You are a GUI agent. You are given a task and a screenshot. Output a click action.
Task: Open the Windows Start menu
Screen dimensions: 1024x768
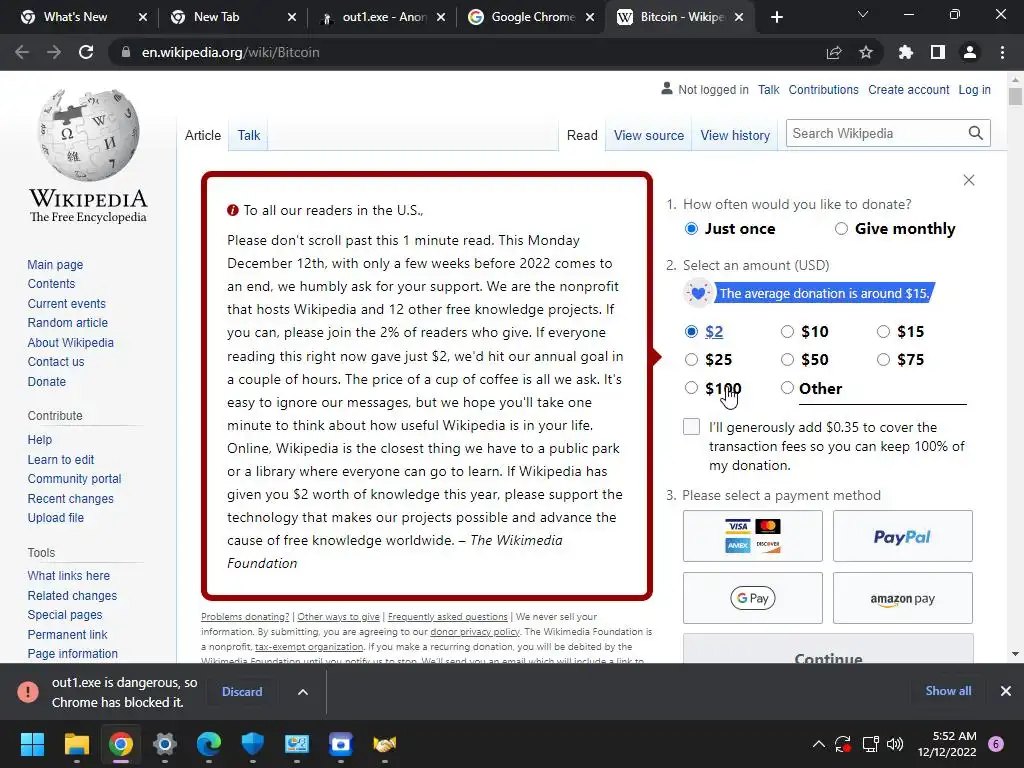tap(32, 744)
